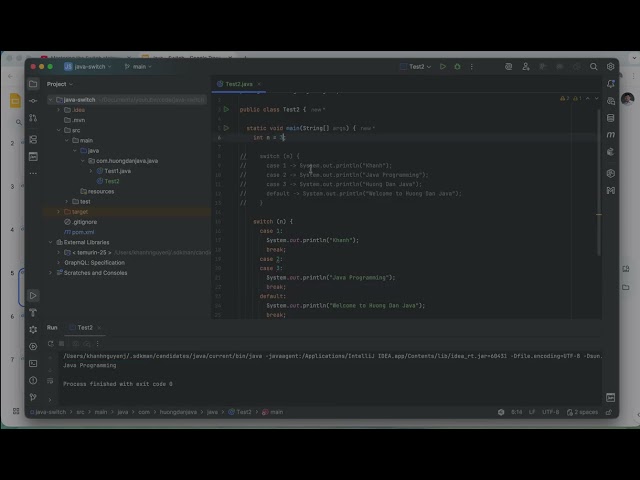Open the Git tool window icon
The width and height of the screenshot is (640, 480).
coord(33,397)
